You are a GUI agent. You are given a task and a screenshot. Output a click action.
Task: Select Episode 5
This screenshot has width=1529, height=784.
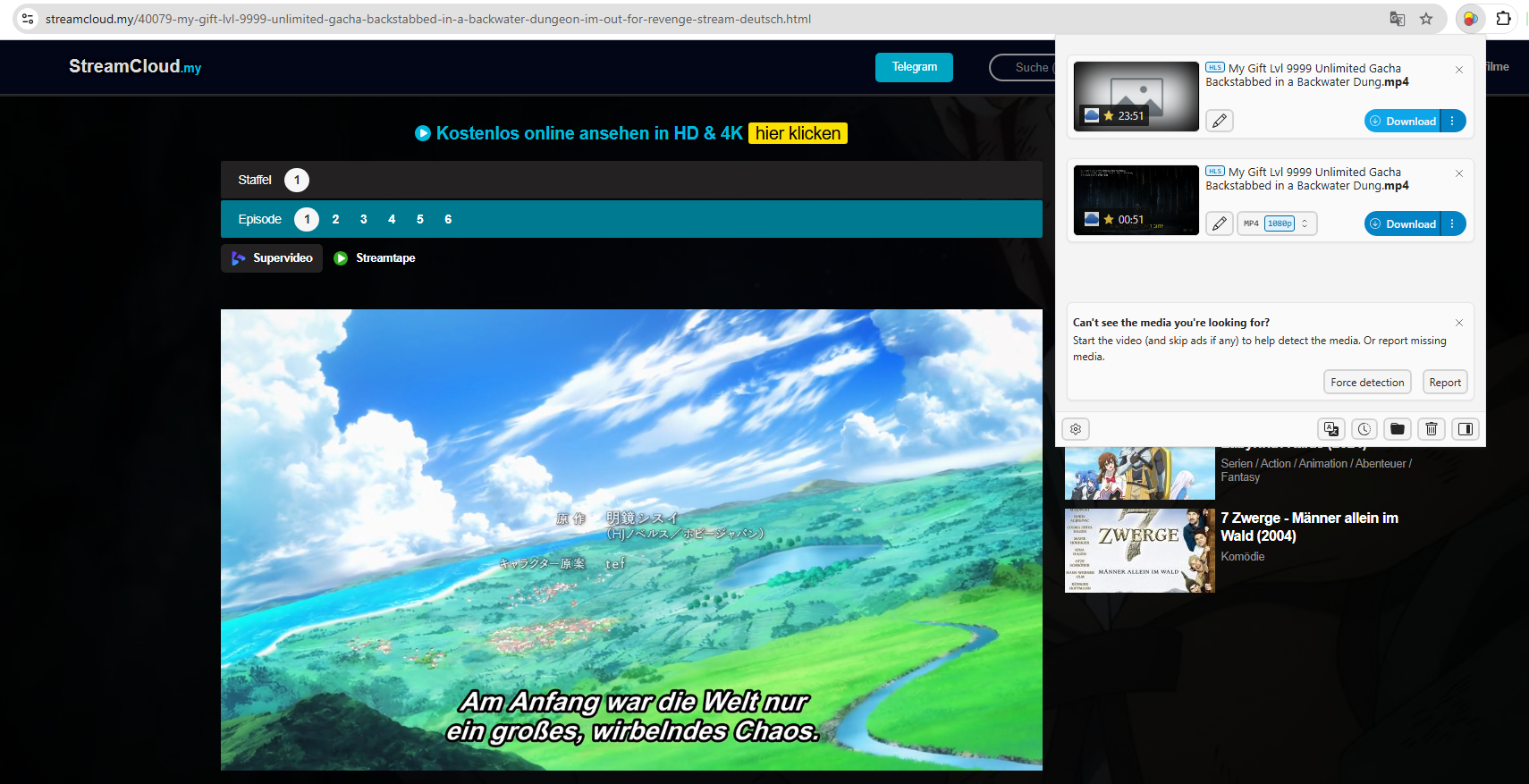[420, 219]
